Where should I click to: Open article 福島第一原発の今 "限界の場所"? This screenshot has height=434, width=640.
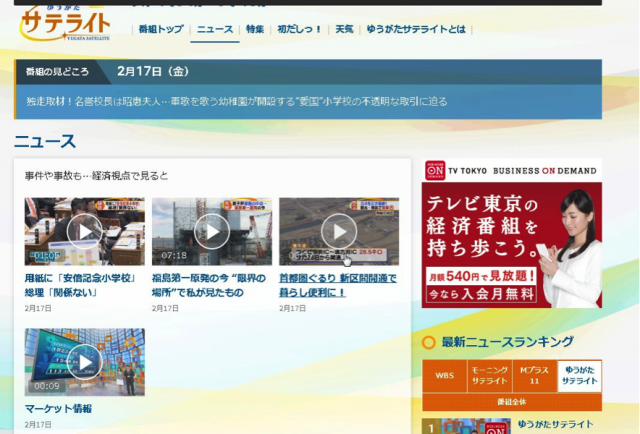coord(209,285)
